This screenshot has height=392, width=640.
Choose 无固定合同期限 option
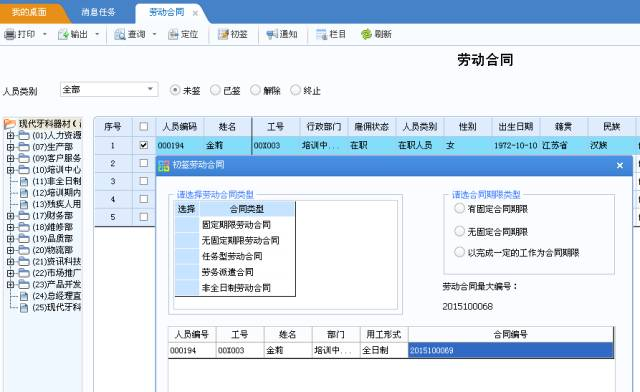click(460, 231)
